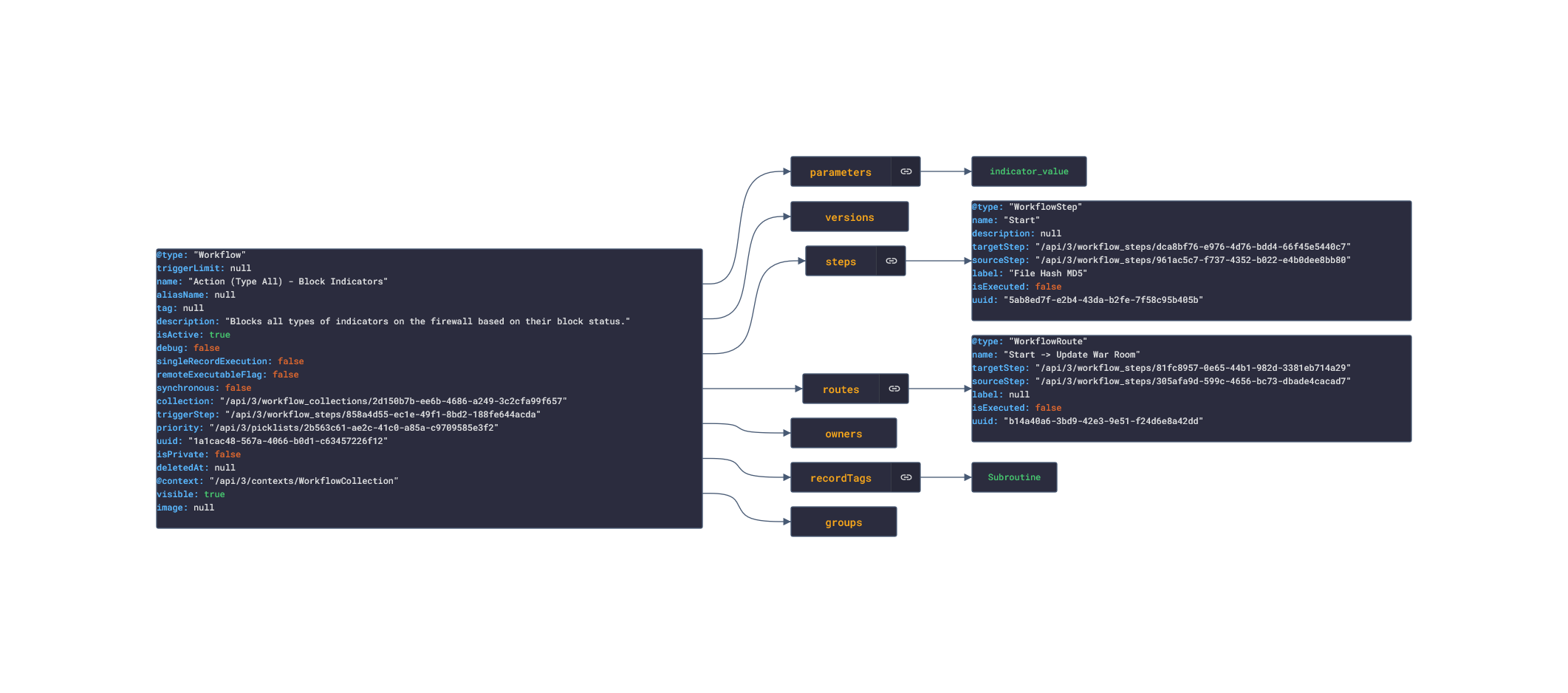Click targetStep path in WorkflowStep card
This screenshot has width=1568, height=693.
(1193, 247)
